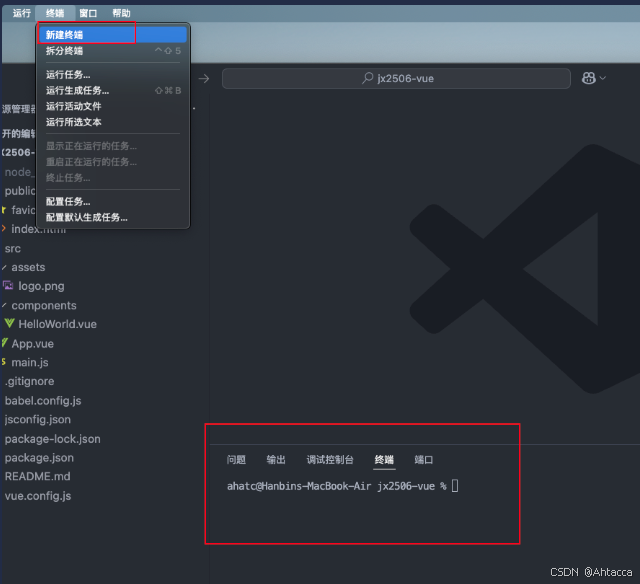Expand the public folder

coord(20,191)
